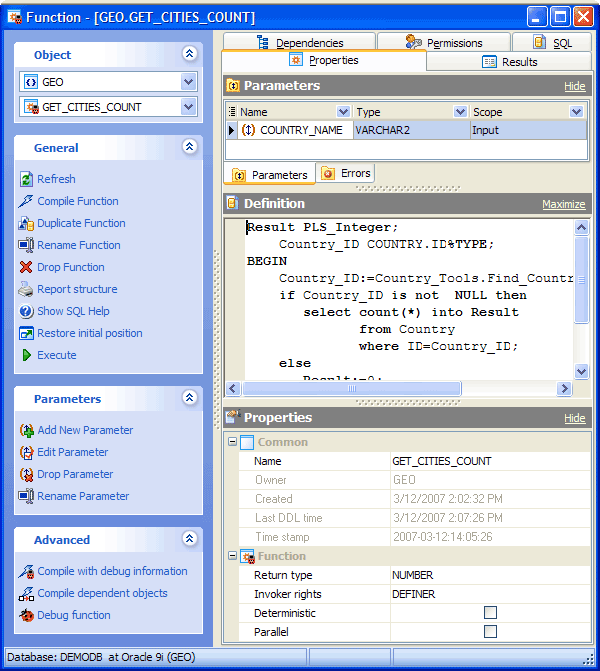The image size is (600, 671).
Task: Click the definition vertical scrollbar thumb
Action: coord(581,280)
